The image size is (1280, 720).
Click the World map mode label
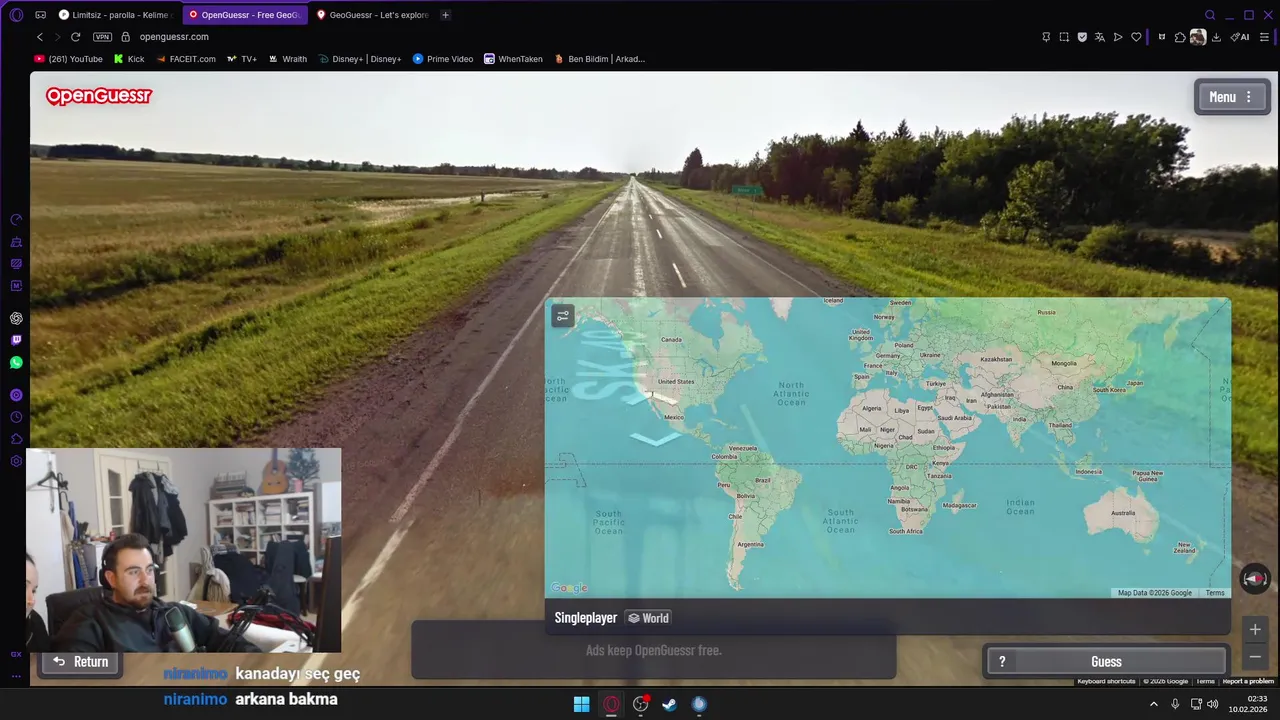[x=648, y=618]
